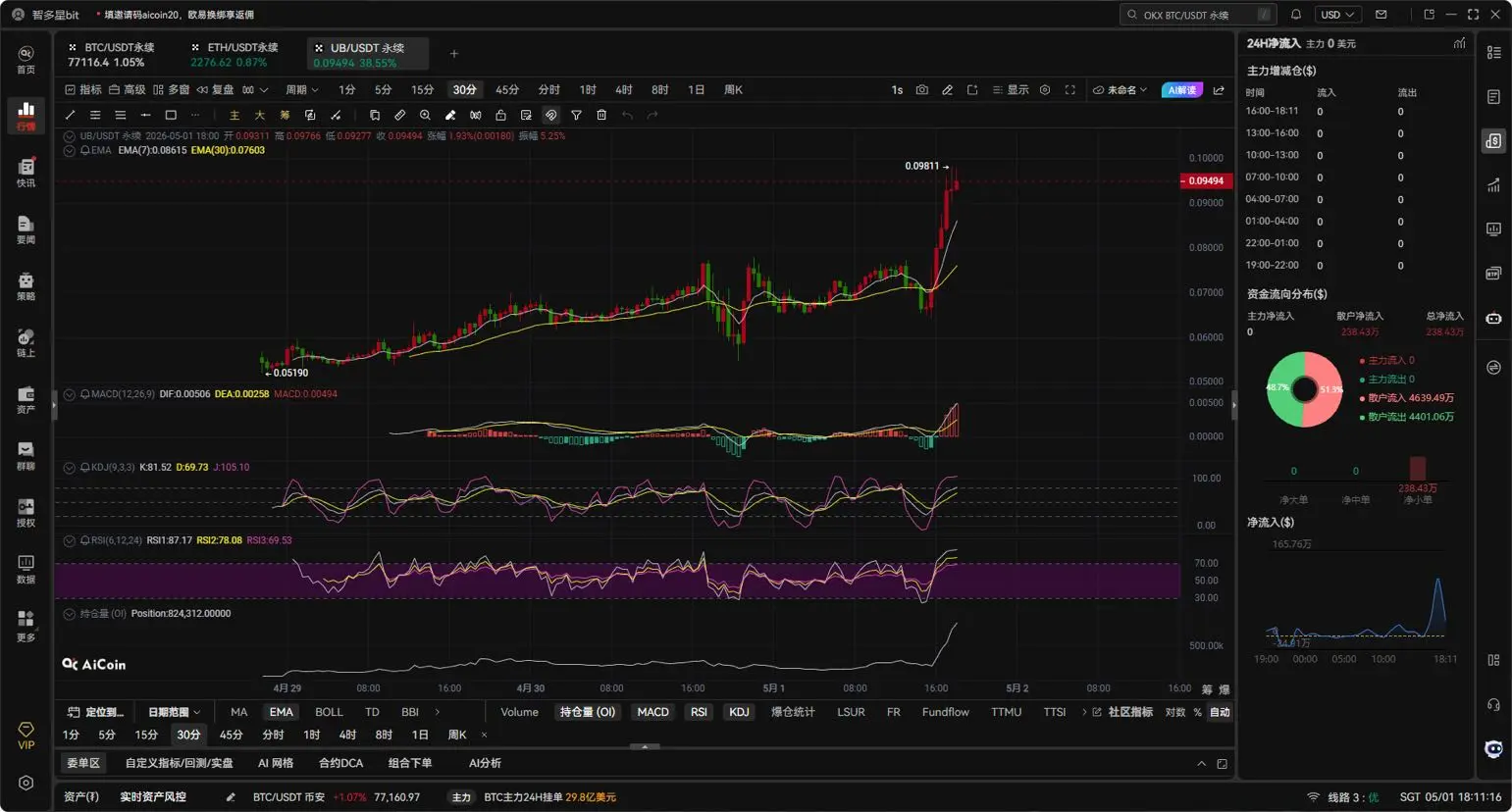Click the 主 yellow chart marker button
The width and height of the screenshot is (1512, 812).
[x=235, y=116]
